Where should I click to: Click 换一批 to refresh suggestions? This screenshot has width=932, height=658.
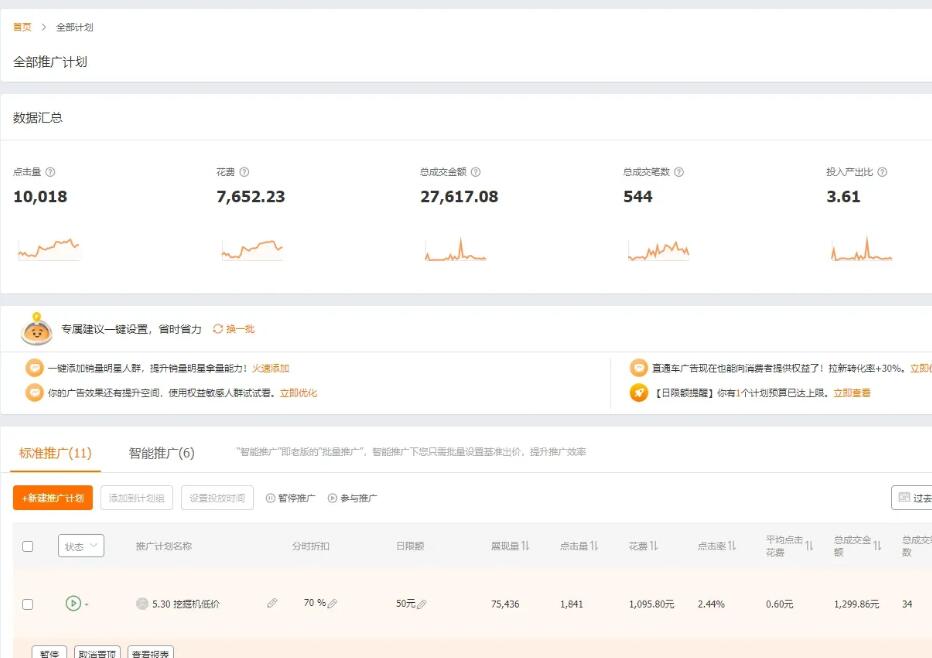pos(234,329)
